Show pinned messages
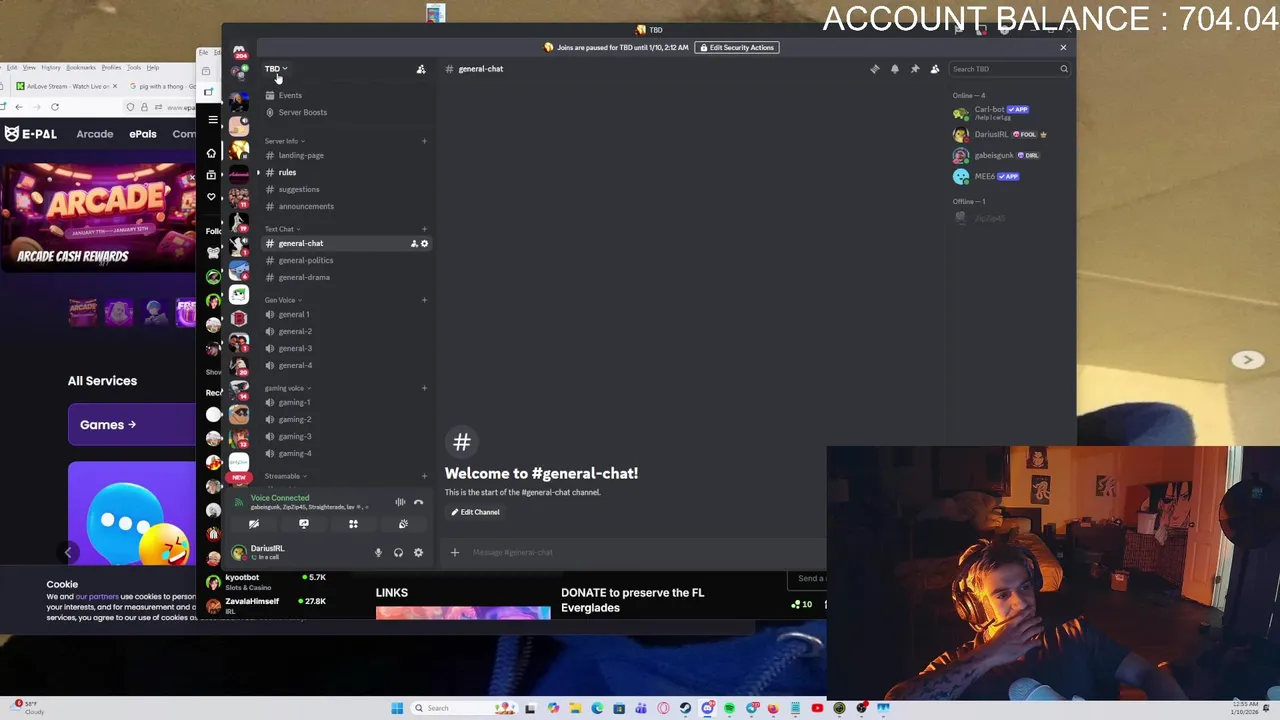The height and width of the screenshot is (720, 1280). [915, 69]
